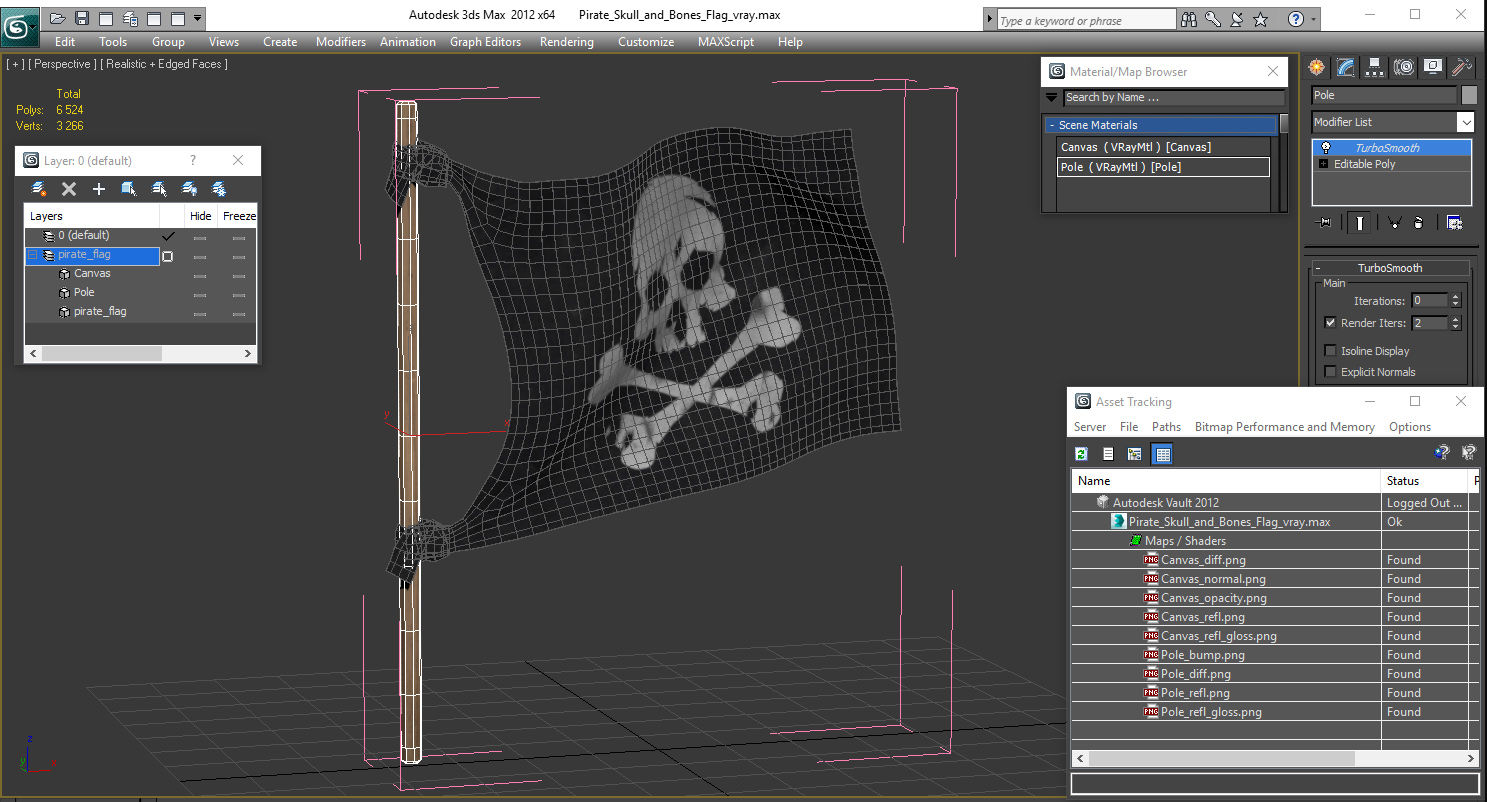Open the Display command panel tab

coord(1433,67)
